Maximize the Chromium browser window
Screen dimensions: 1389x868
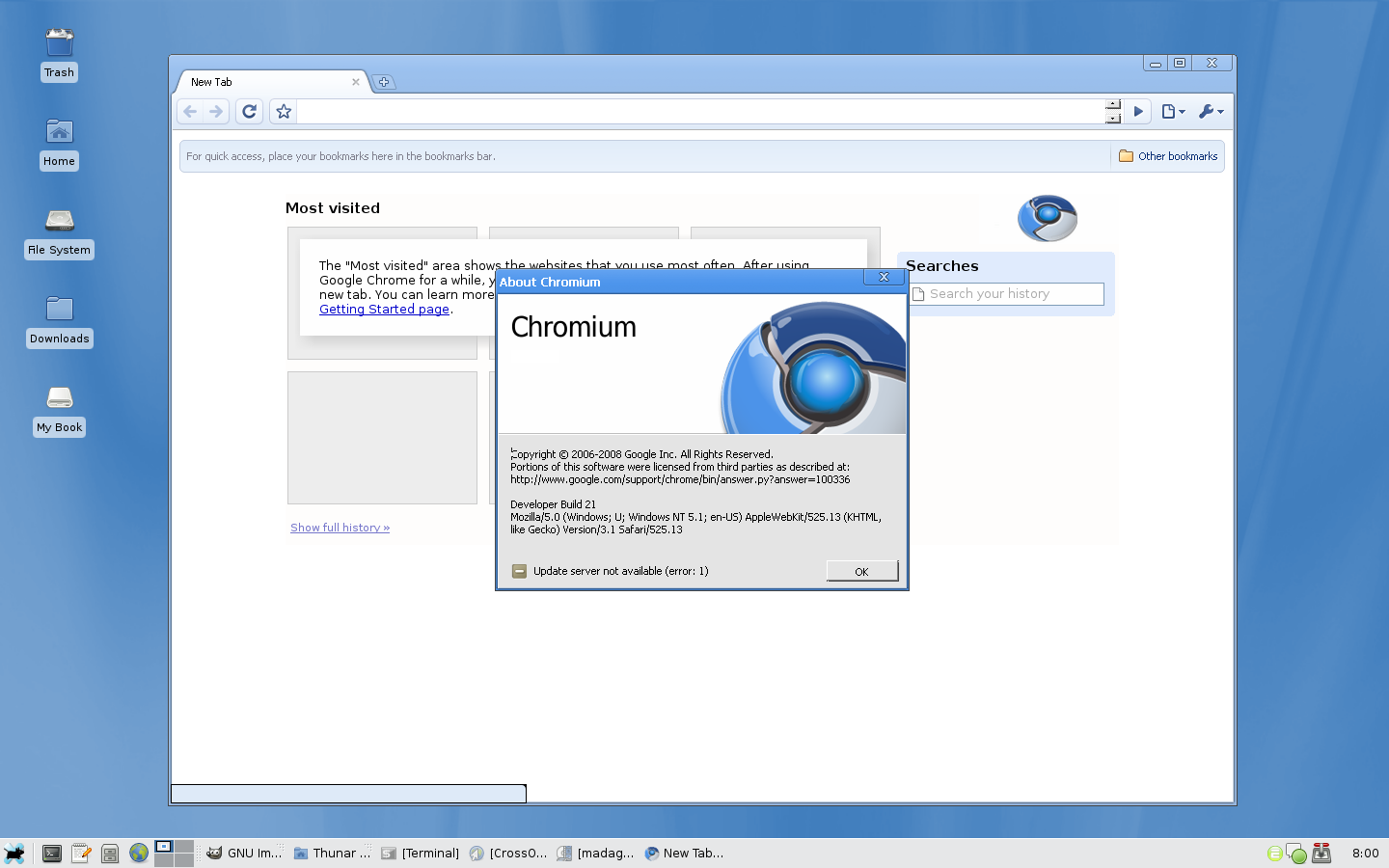pyautogui.click(x=1179, y=63)
